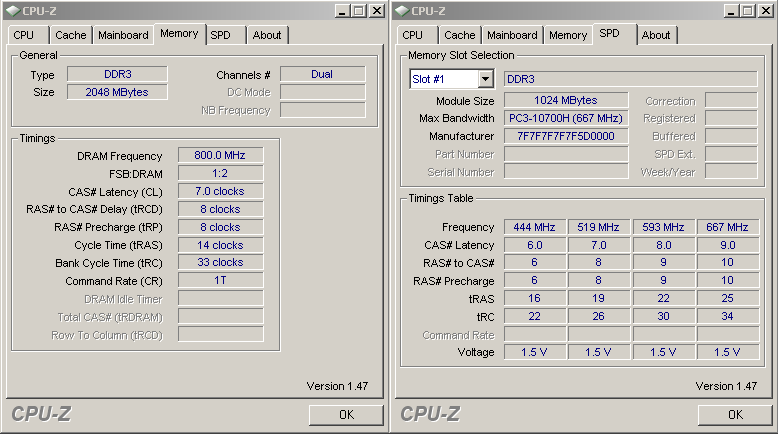This screenshot has width=778, height=434.
Task: Click the empty Part Number field
Action: coord(566,154)
